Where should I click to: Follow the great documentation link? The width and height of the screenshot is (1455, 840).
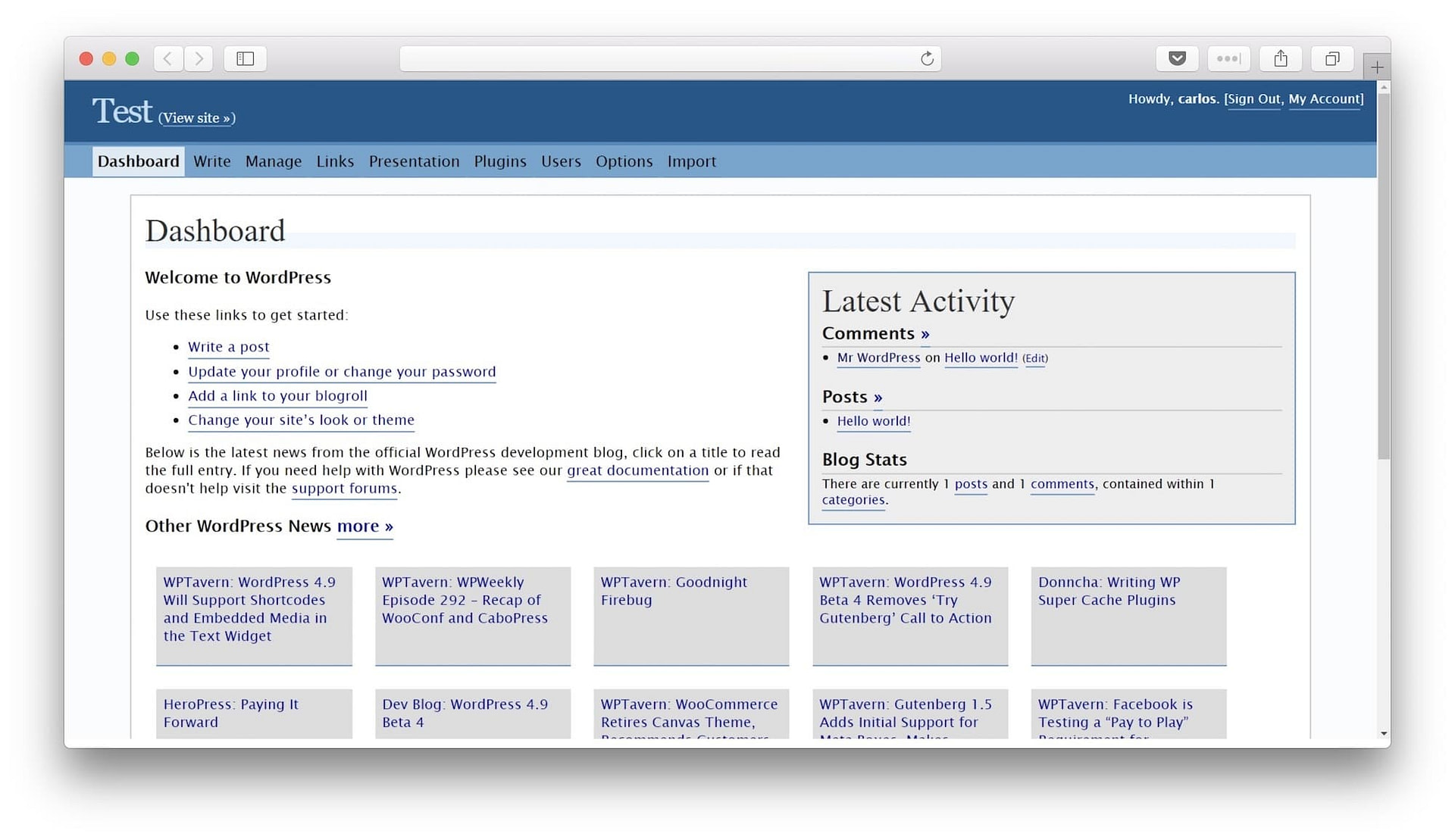point(638,470)
